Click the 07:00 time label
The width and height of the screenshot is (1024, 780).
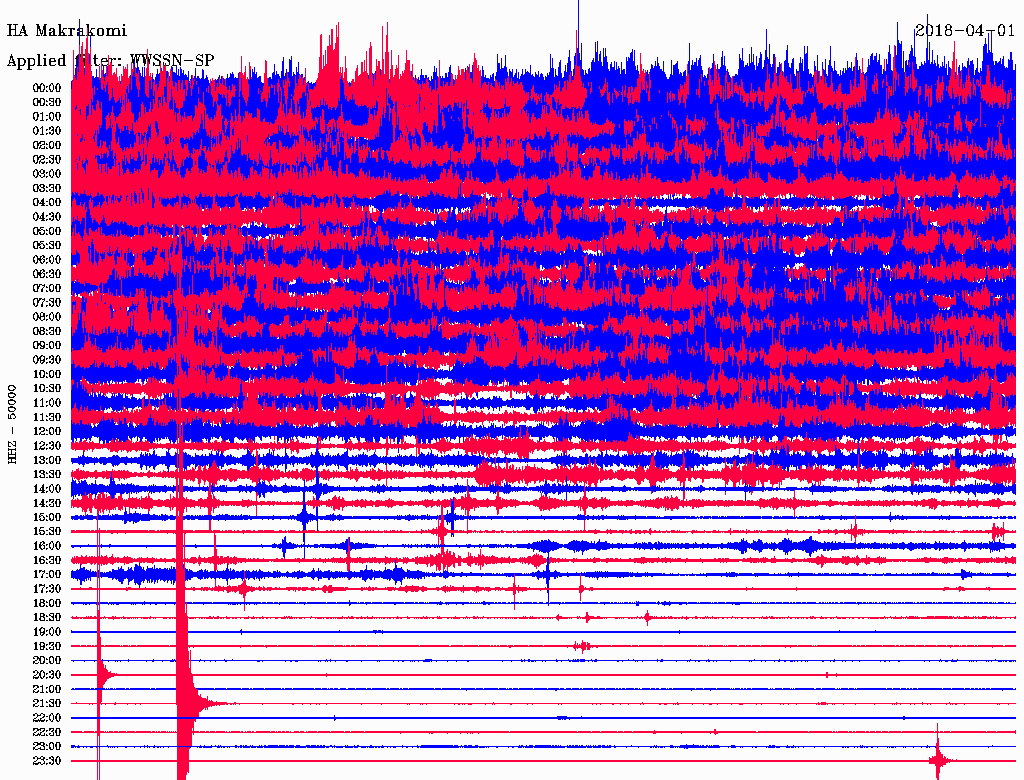[47, 288]
